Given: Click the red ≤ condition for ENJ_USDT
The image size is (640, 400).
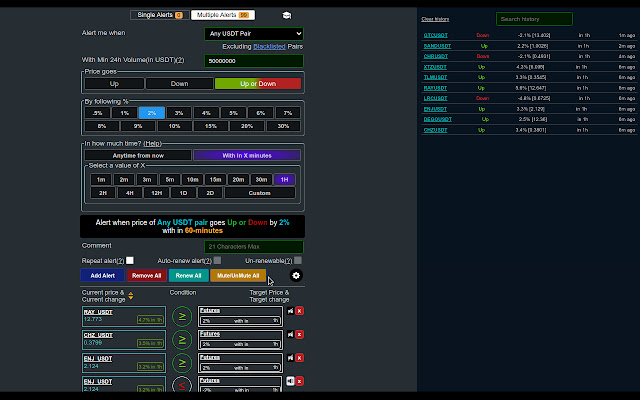Looking at the screenshot, I should coord(182,384).
